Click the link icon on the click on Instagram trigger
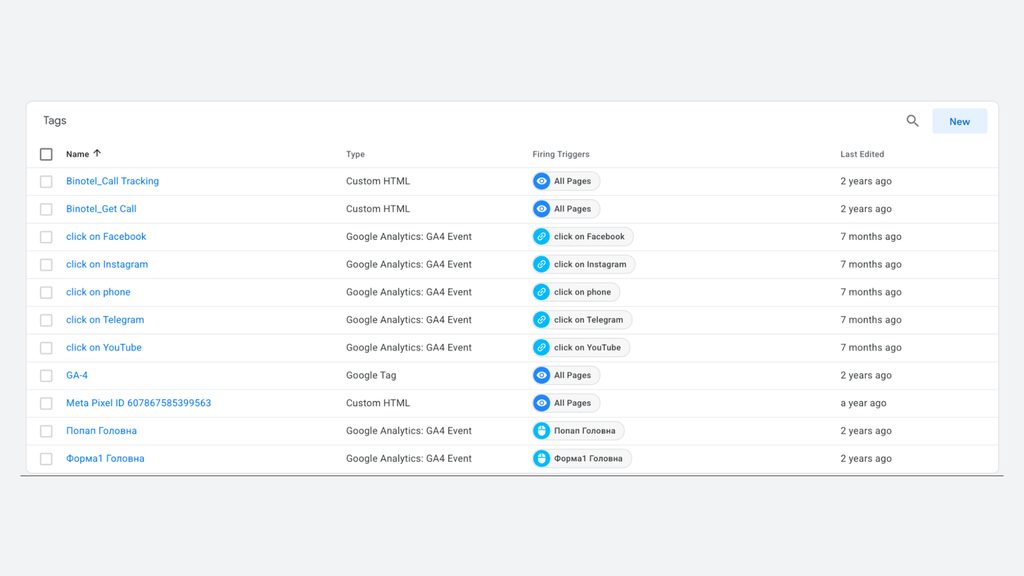 [x=541, y=264]
